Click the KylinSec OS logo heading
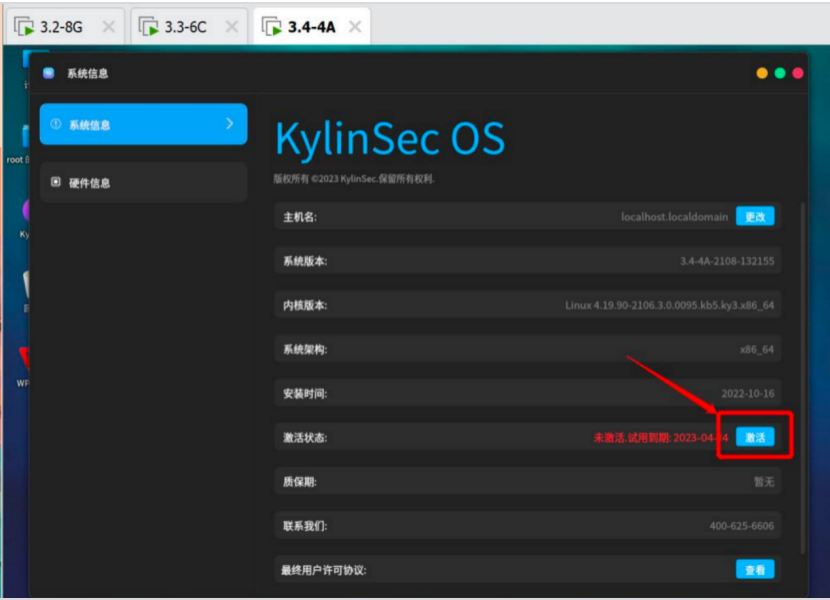This screenshot has height=600, width=830. click(x=390, y=138)
